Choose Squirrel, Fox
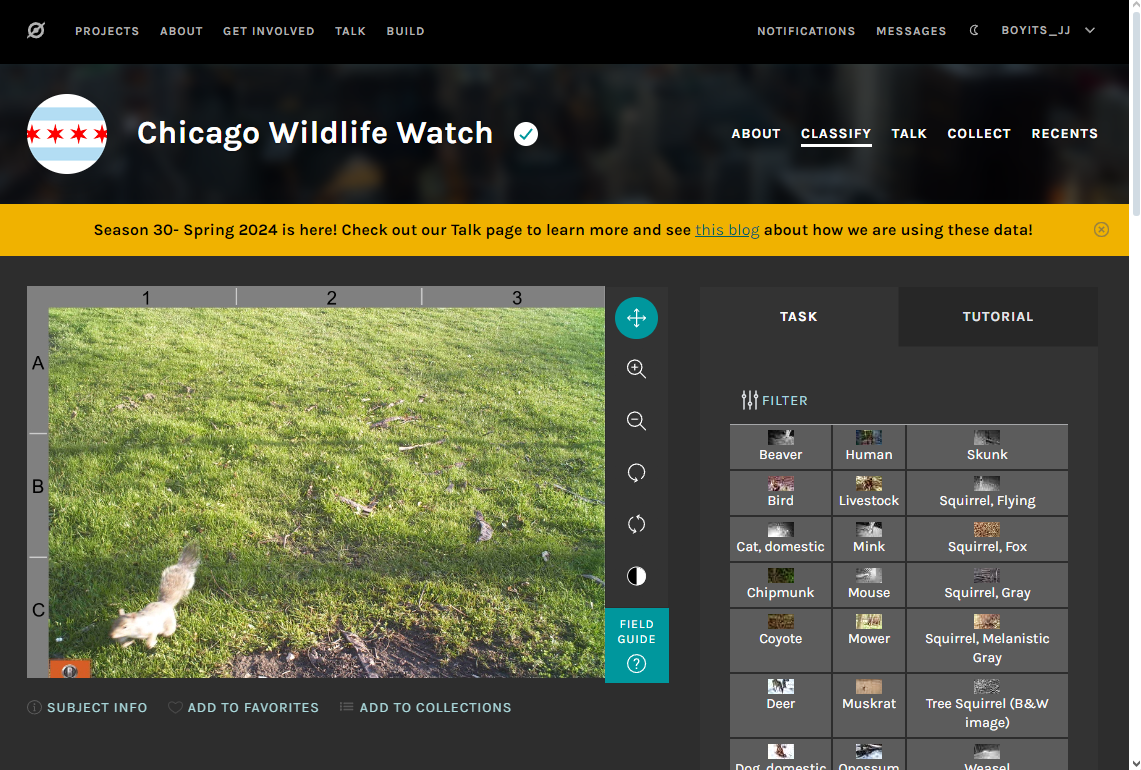1141x770 pixels. pos(987,539)
